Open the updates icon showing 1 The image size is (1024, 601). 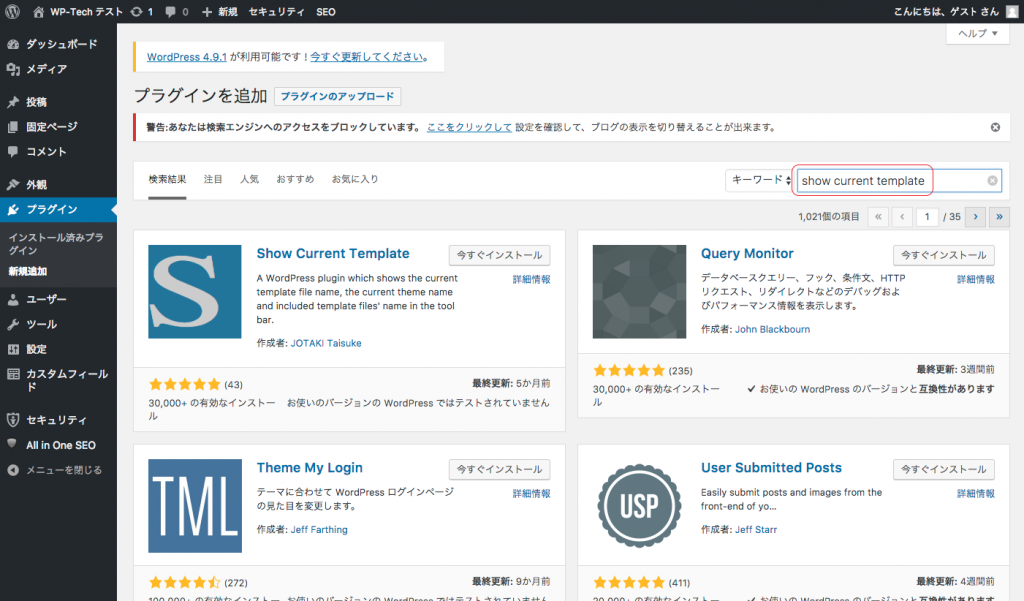click(141, 12)
